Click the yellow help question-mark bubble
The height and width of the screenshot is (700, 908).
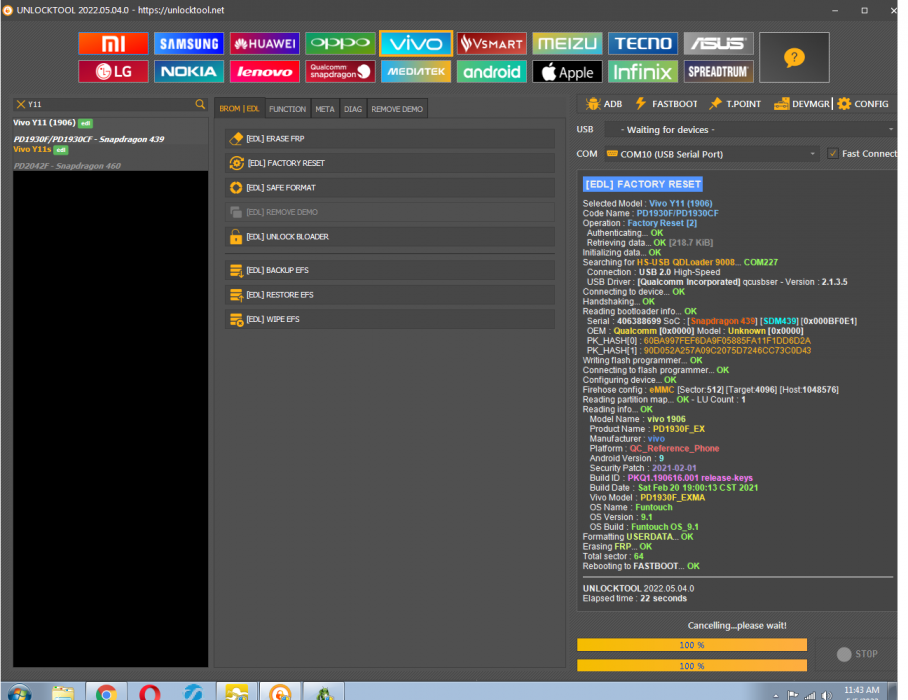[794, 57]
